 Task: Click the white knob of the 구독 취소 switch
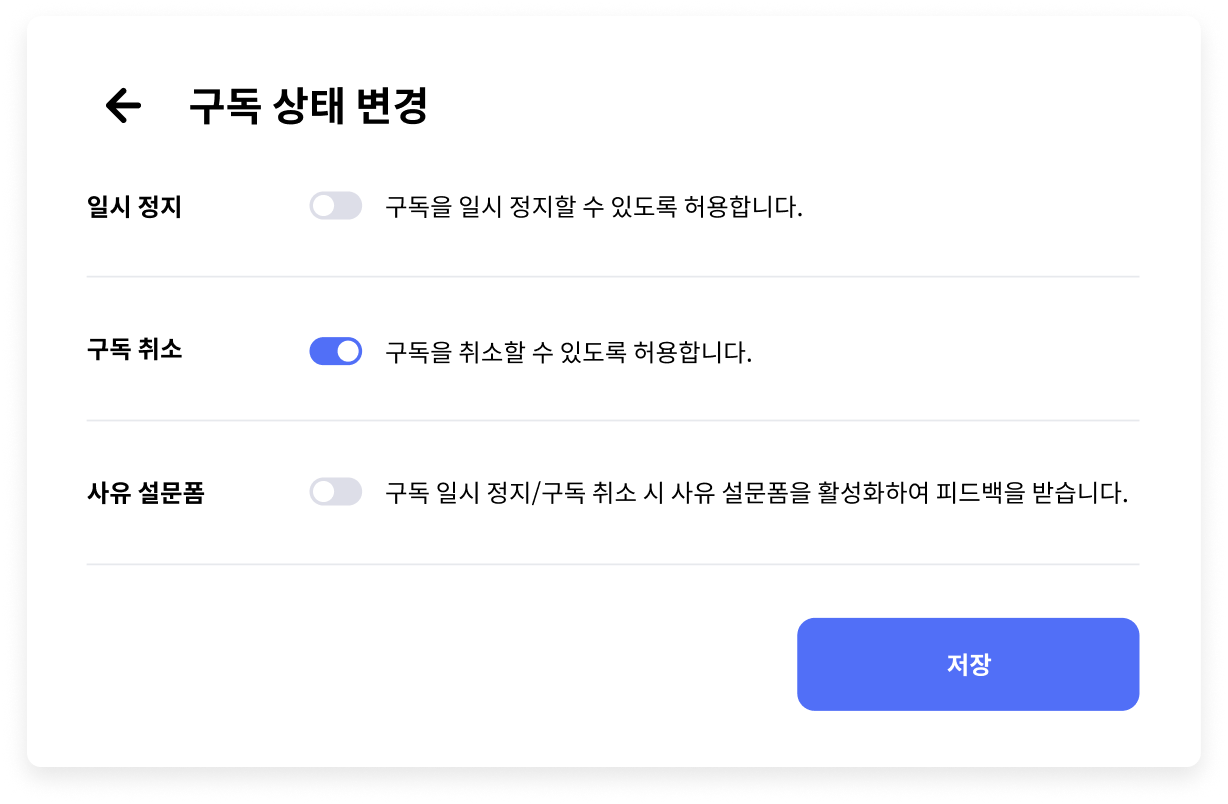[x=348, y=351]
